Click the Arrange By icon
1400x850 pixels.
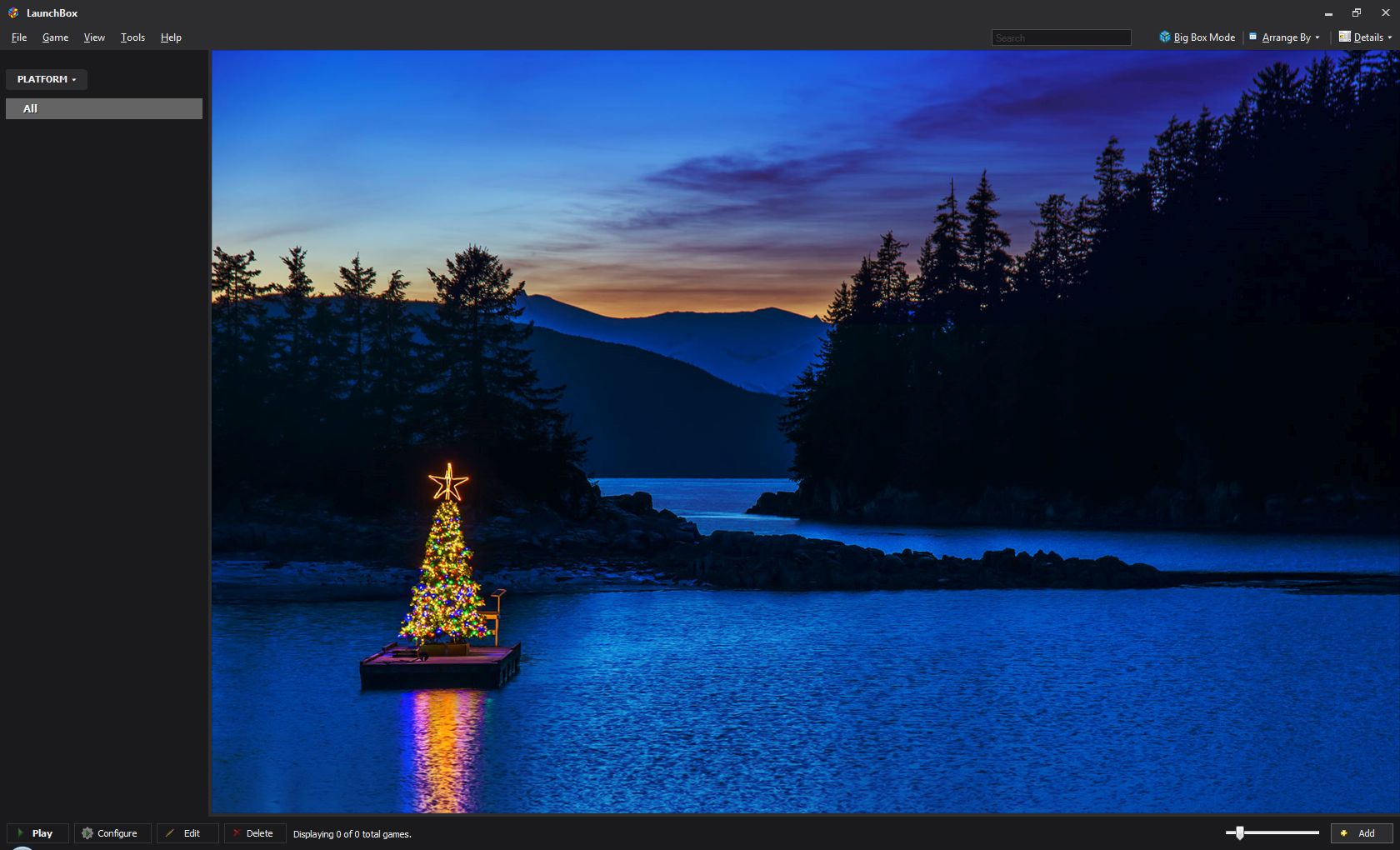coord(1252,37)
